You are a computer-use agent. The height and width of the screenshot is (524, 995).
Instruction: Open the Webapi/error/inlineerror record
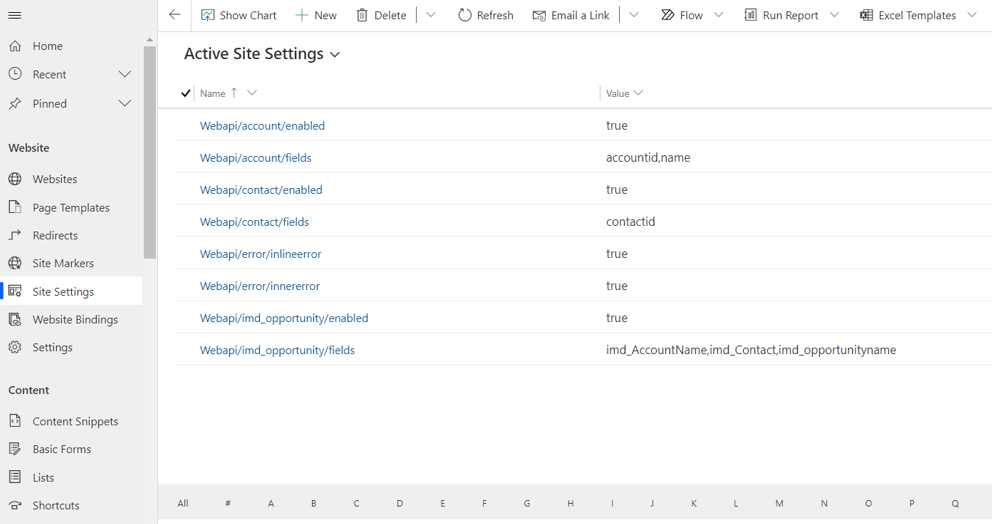tap(260, 254)
